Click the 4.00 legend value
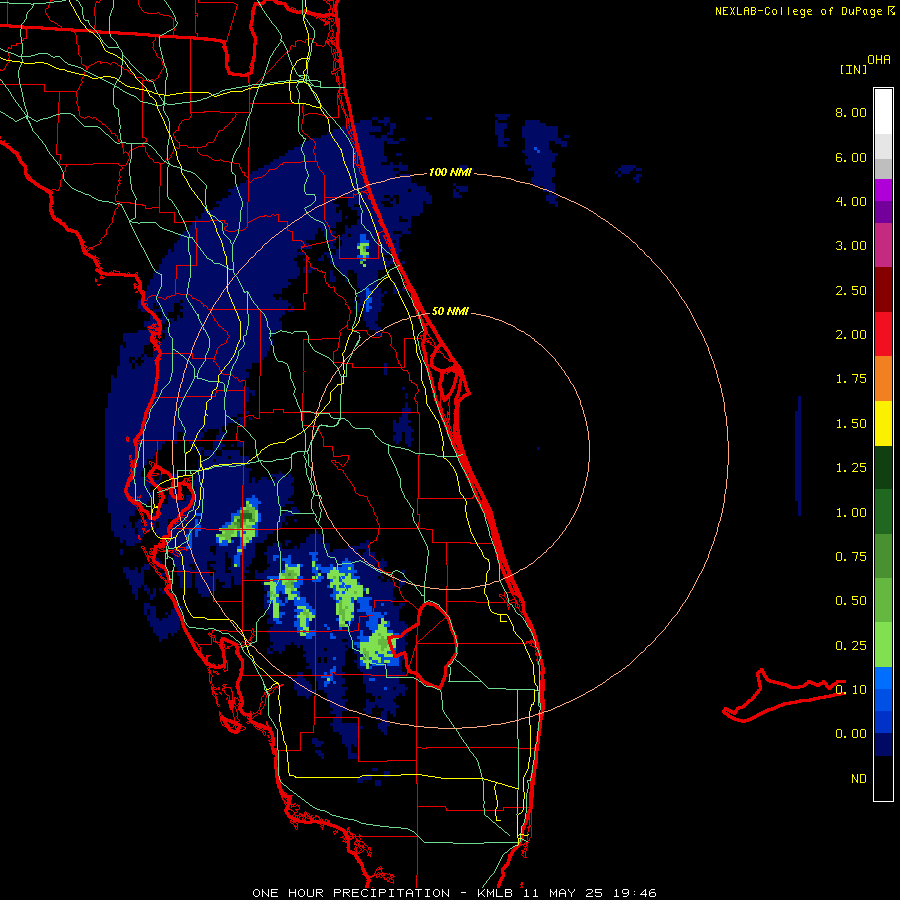 tap(851, 201)
